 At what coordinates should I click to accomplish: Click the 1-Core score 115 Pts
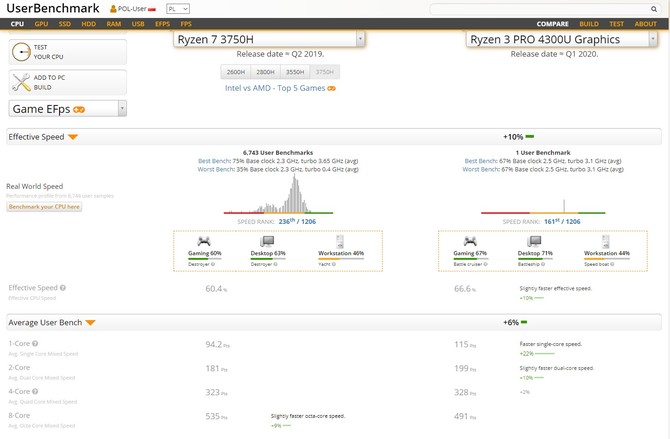pos(465,345)
